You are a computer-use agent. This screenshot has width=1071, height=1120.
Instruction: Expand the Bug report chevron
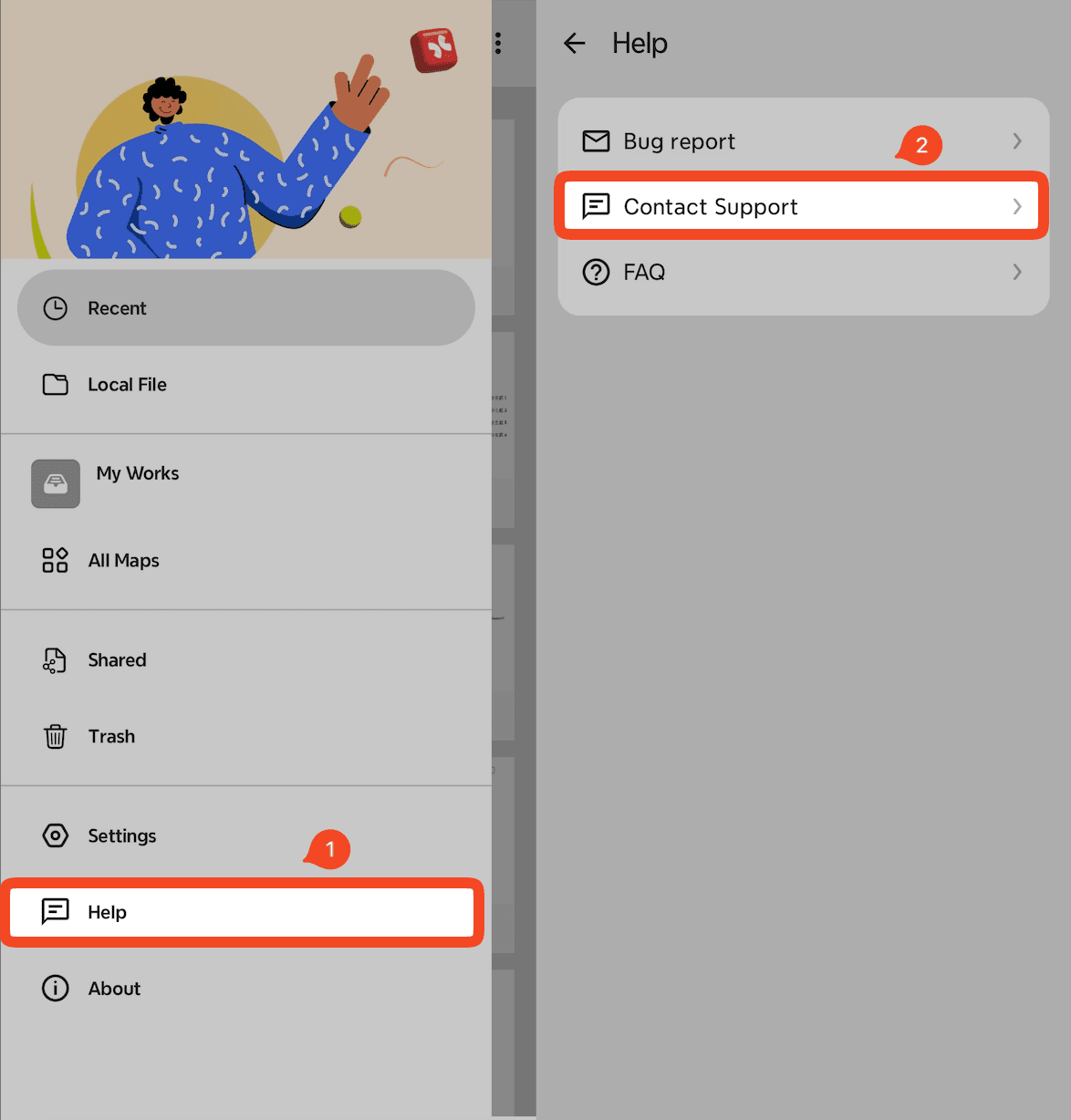point(1017,141)
